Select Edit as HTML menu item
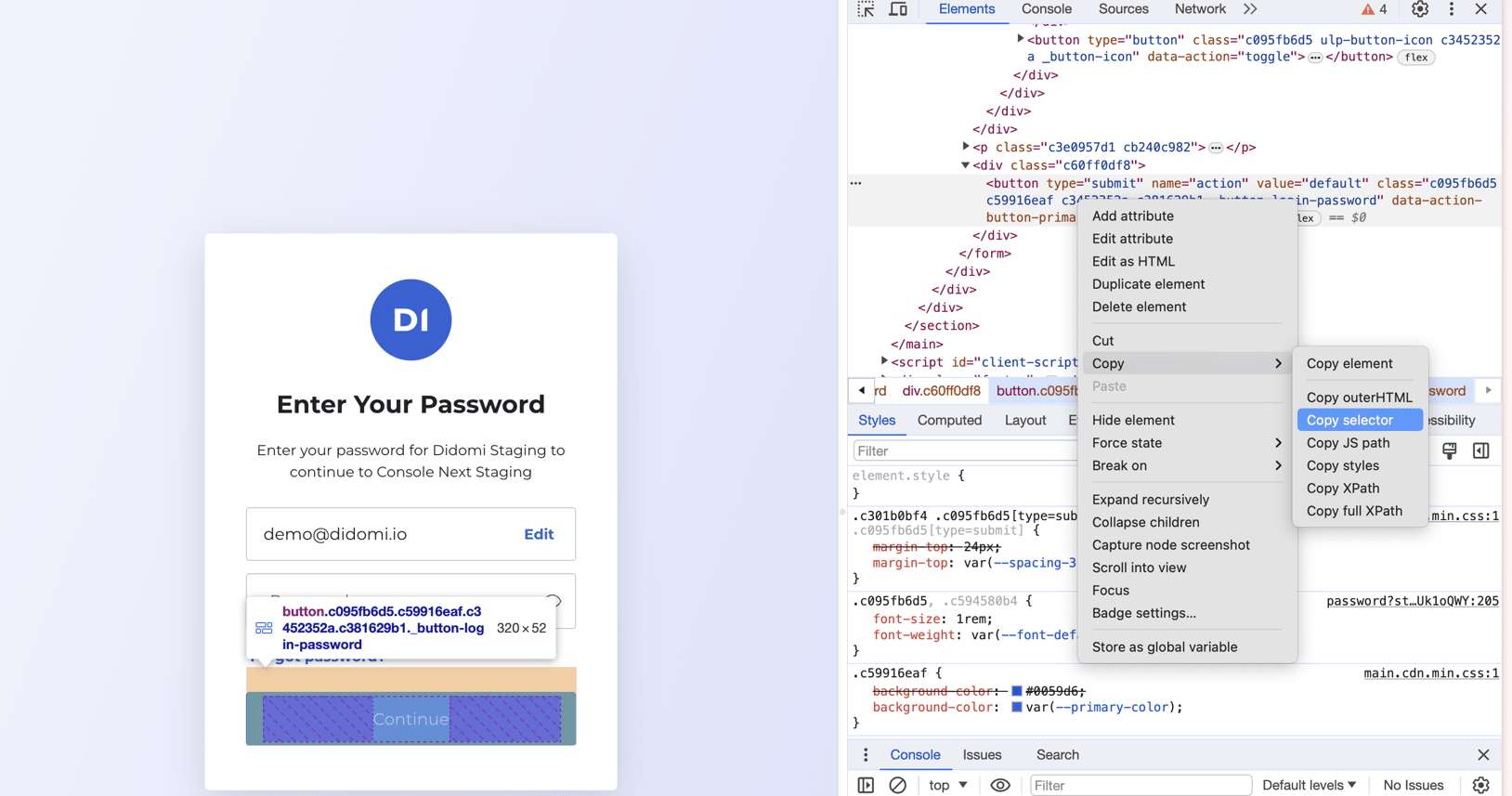This screenshot has height=796, width=1512. [1187, 261]
